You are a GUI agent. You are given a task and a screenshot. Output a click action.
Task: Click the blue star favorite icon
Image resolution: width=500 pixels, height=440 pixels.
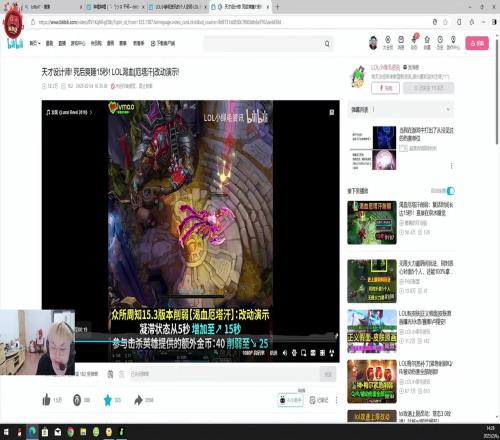click(108, 400)
